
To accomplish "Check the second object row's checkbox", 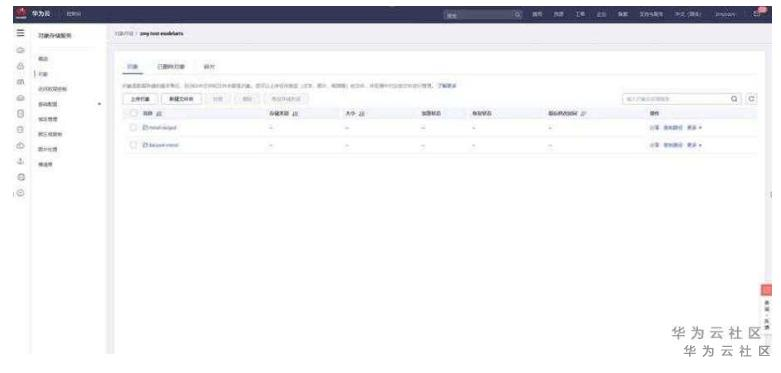I will point(133,145).
